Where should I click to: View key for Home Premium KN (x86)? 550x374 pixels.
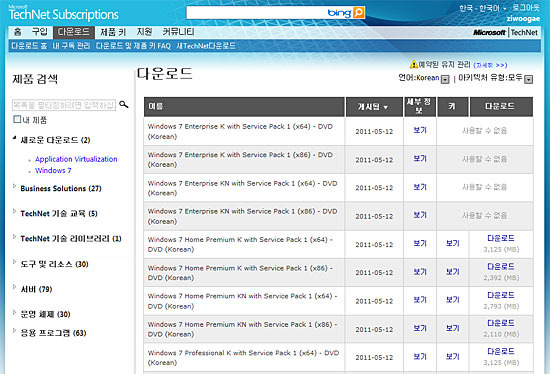452,328
